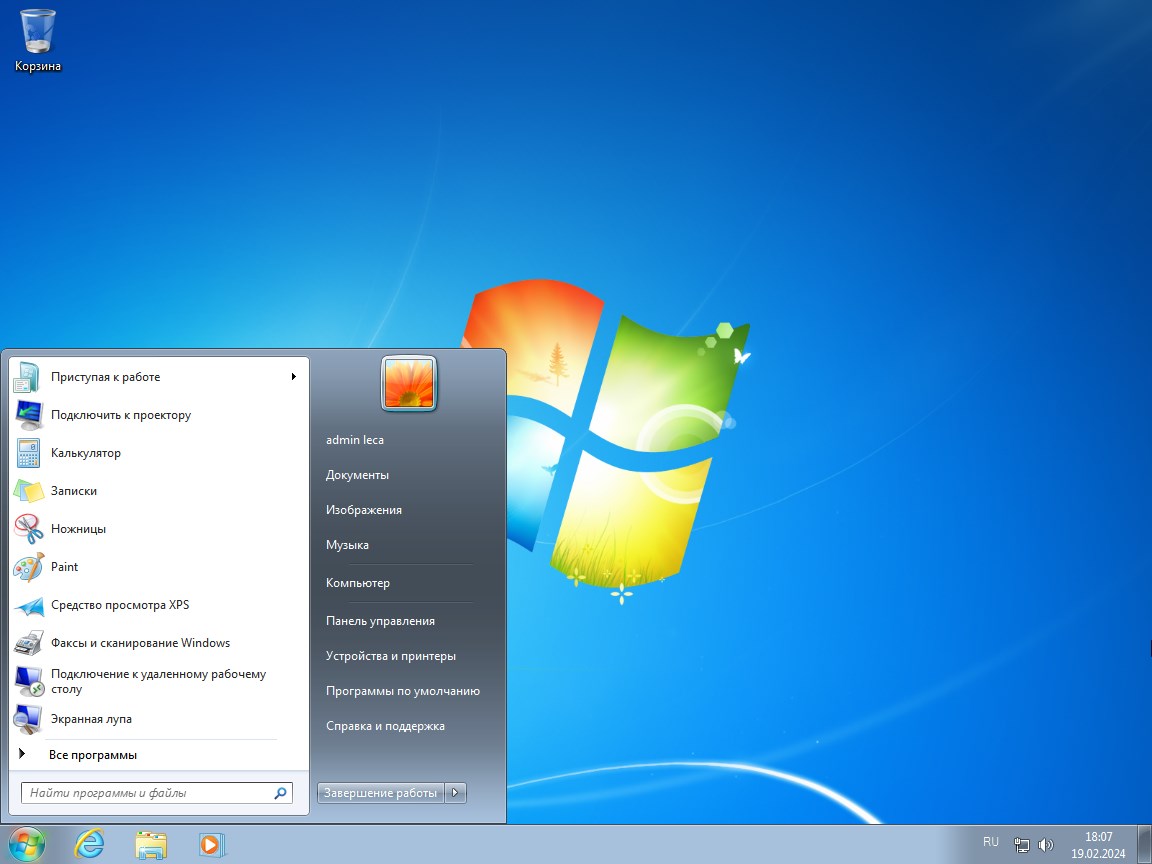Image resolution: width=1152 pixels, height=864 pixels.
Task: Click the Экранная лупа magnifier icon
Action: coord(28,719)
